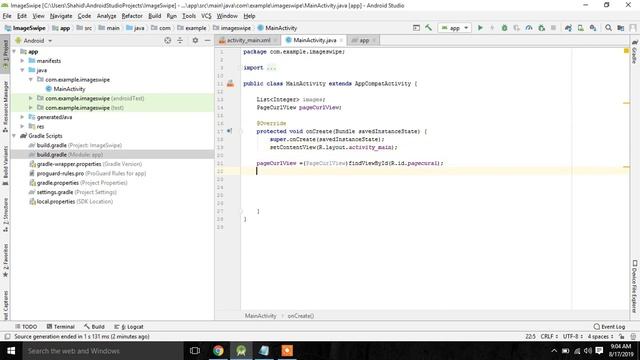Open the notification center tray icon
Screen dimensions: 640x360
(x=599, y=351)
